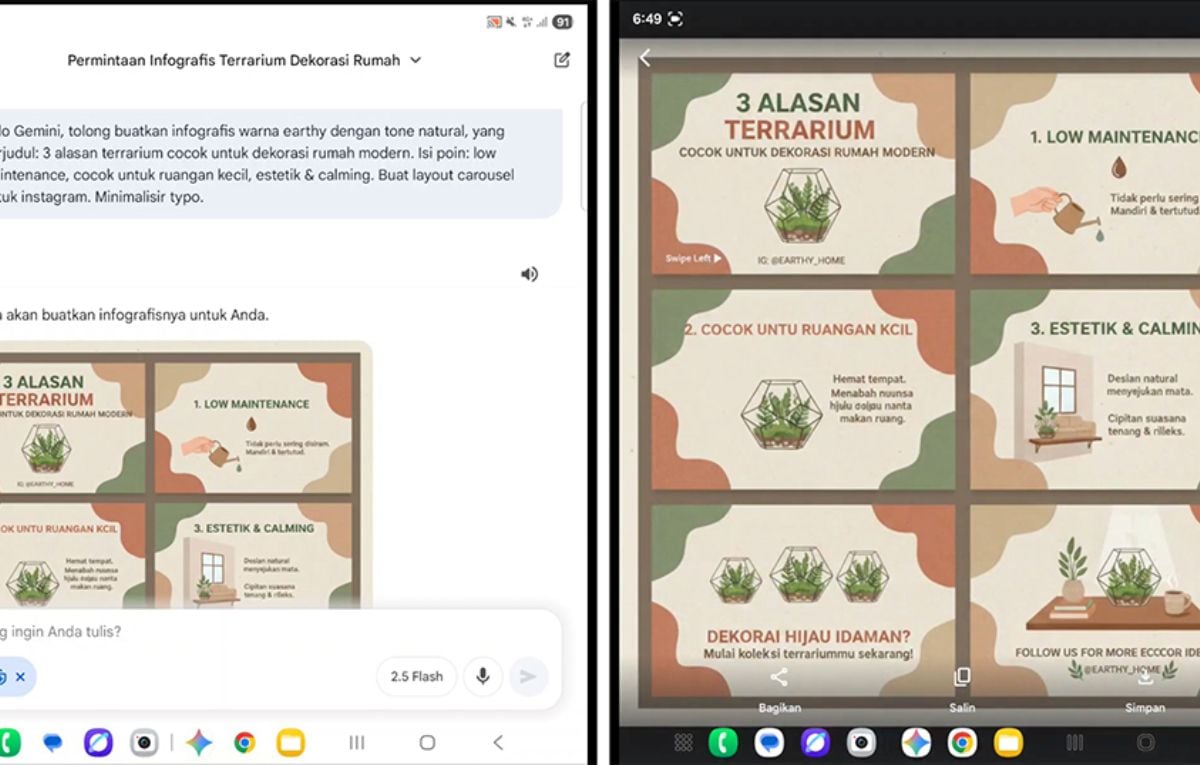
Task: Tap "IG: @EARTHY_HOME" text on first viewer slide
Action: tap(801, 260)
